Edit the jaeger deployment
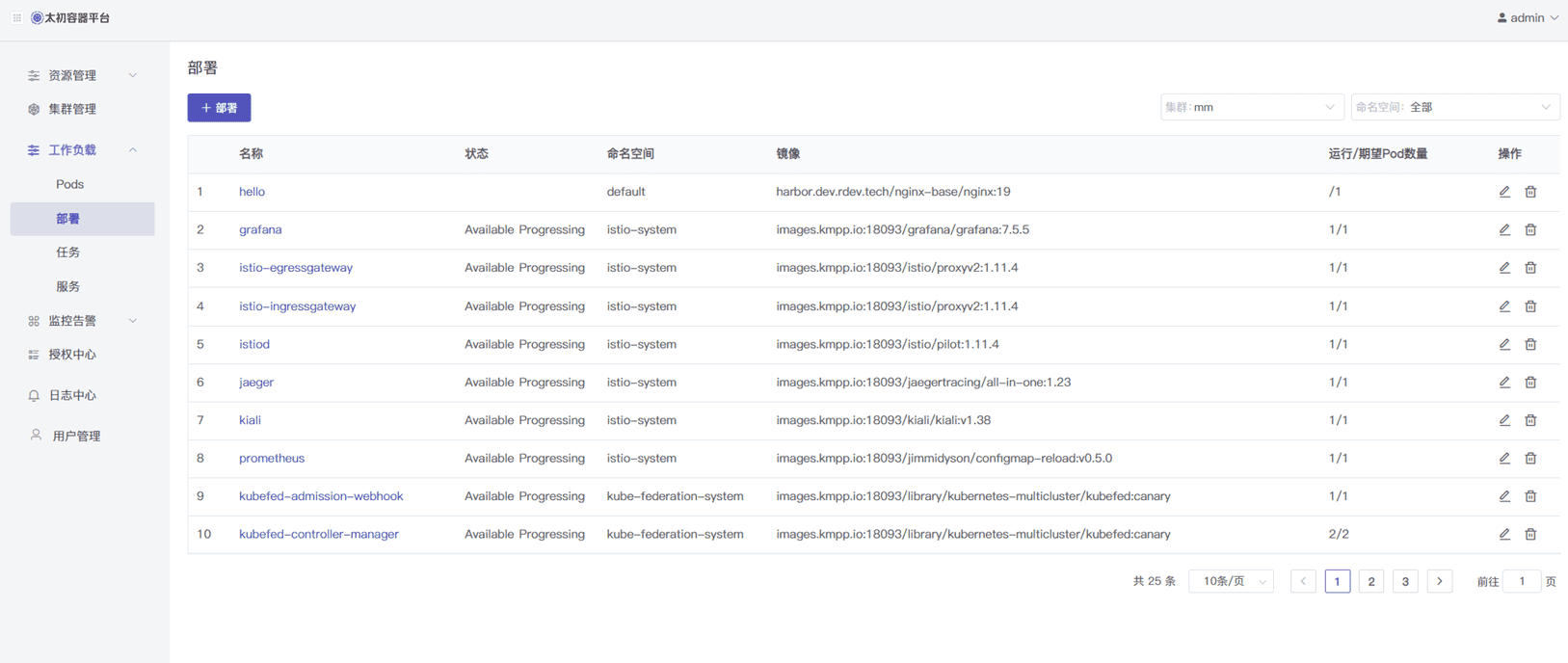 (1504, 383)
